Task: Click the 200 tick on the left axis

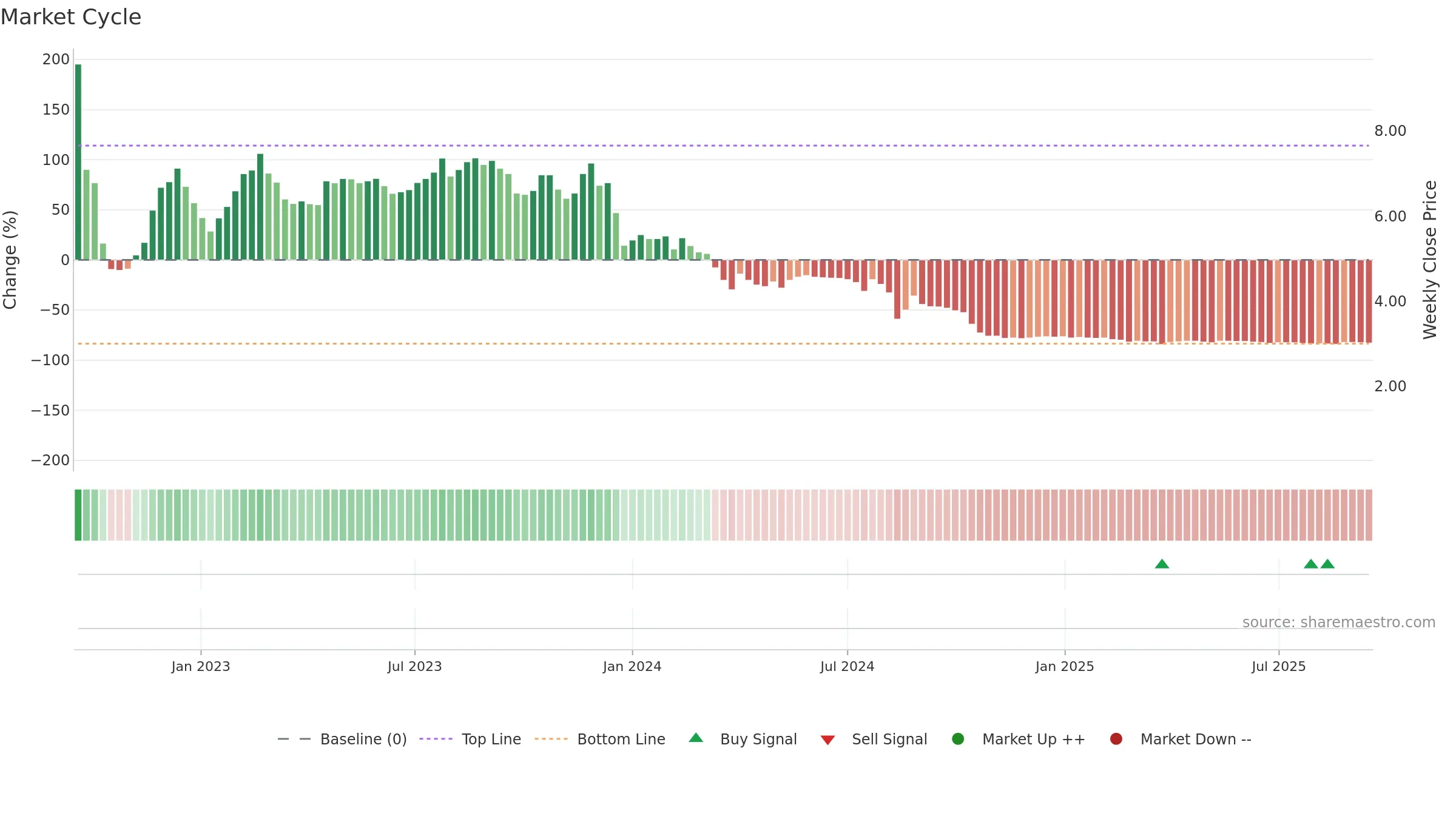Action: (56, 59)
